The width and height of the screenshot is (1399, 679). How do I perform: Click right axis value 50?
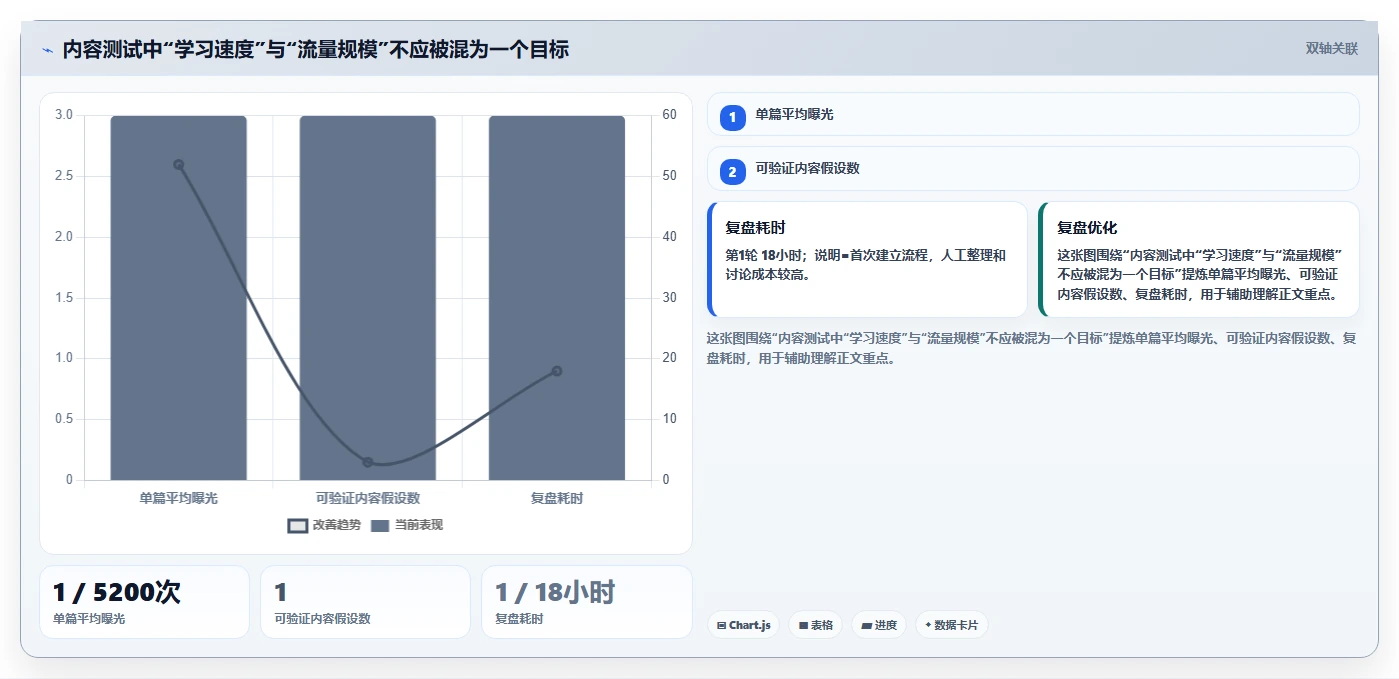coord(669,176)
